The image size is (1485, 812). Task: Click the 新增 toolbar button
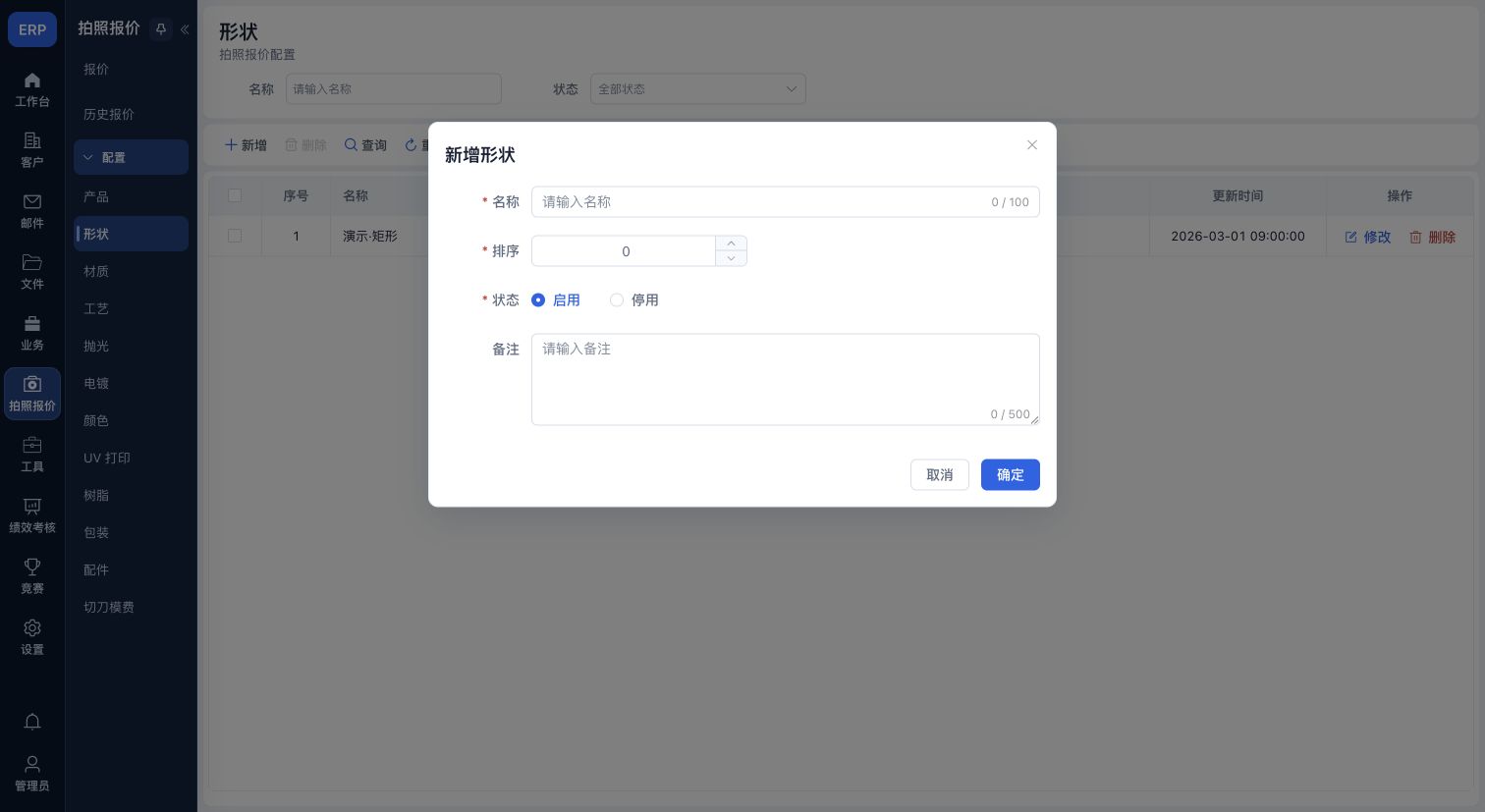(x=246, y=144)
